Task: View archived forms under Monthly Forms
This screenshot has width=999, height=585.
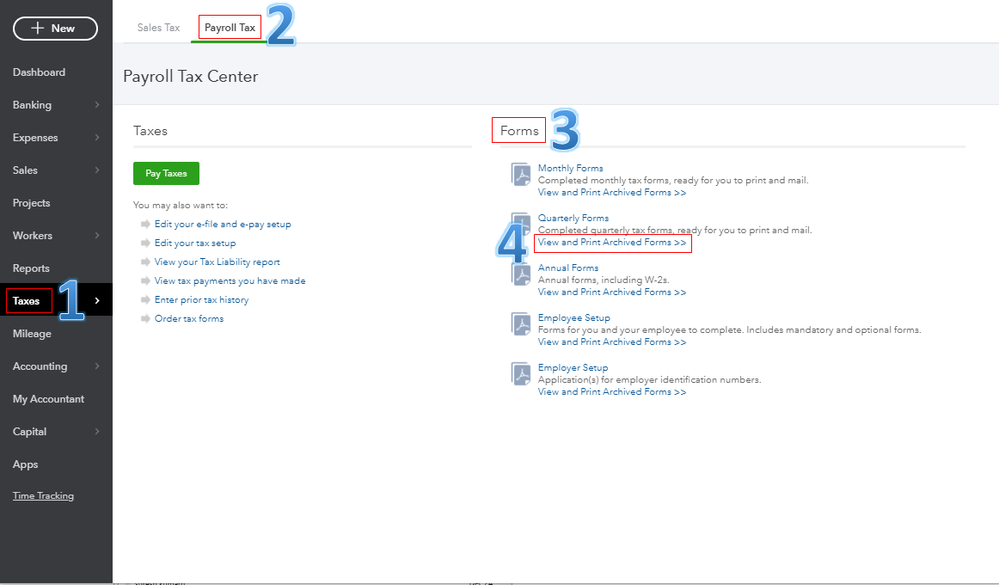Action: 612,192
